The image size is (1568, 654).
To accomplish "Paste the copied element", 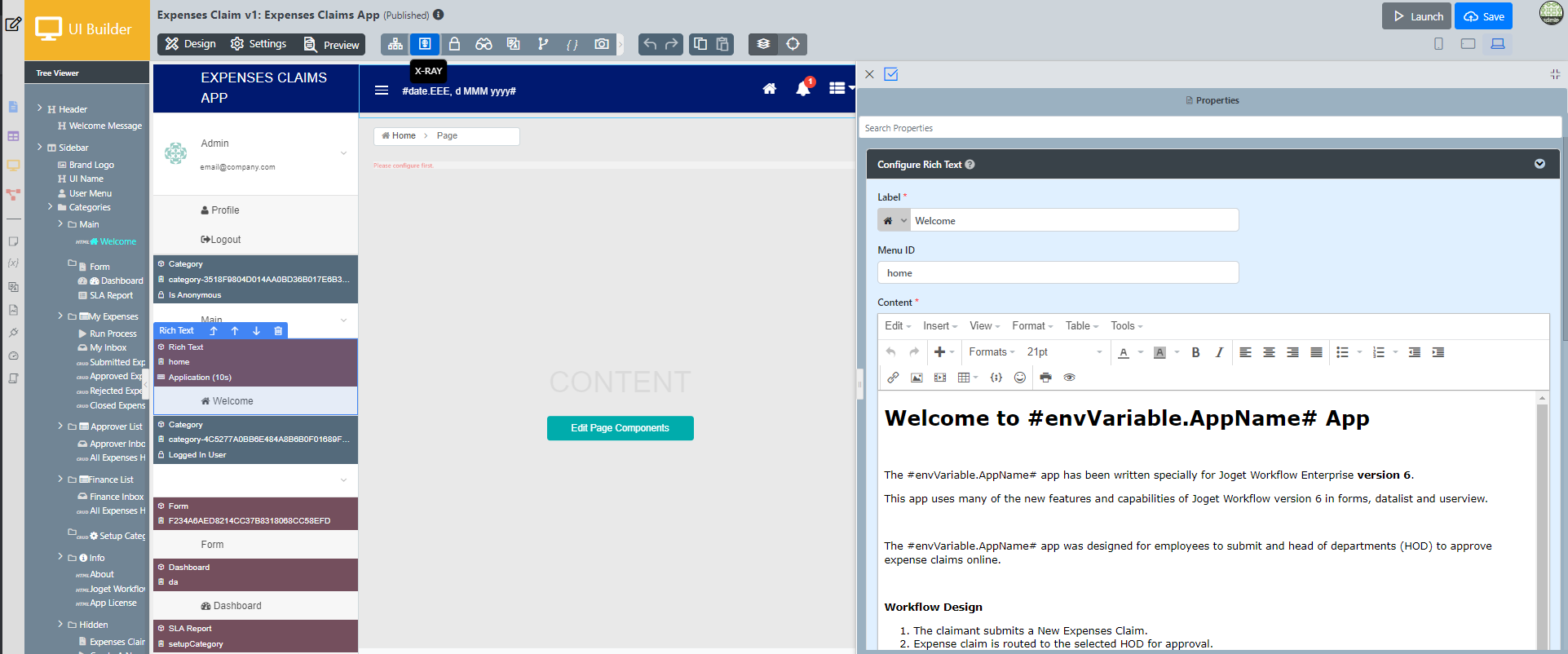I will tap(722, 44).
